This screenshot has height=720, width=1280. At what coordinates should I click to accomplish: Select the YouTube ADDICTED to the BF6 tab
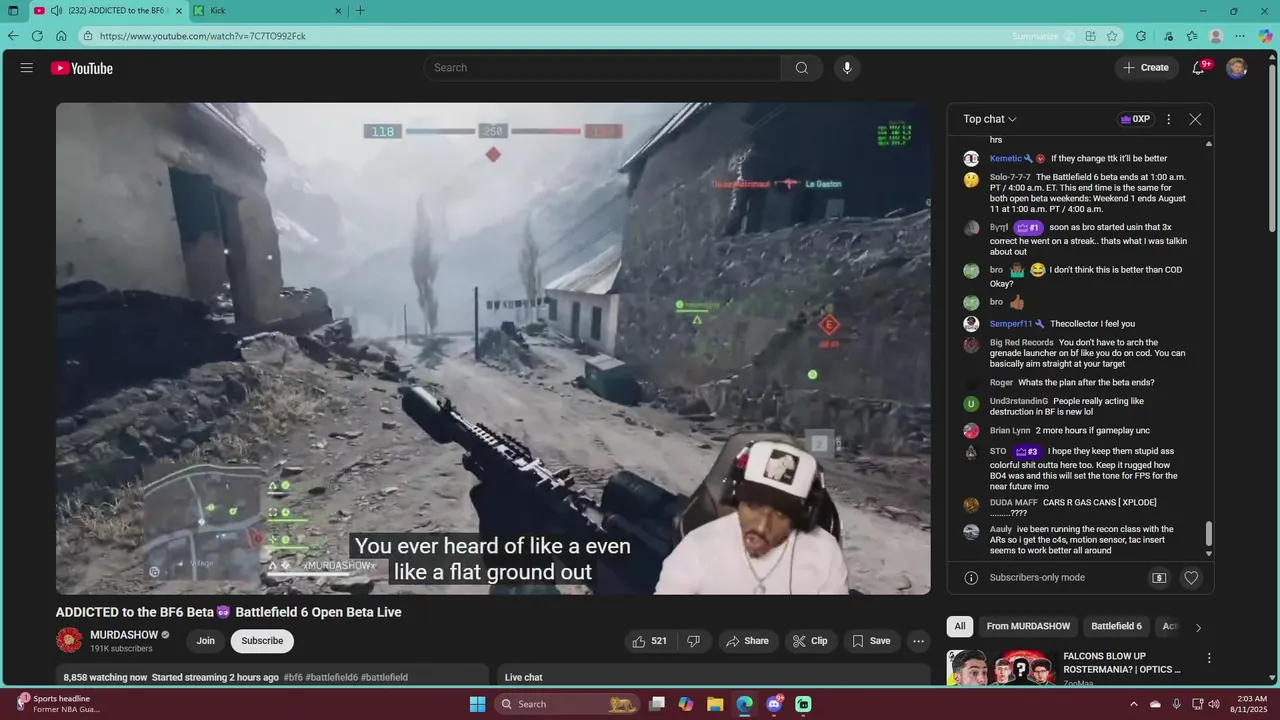[107, 11]
